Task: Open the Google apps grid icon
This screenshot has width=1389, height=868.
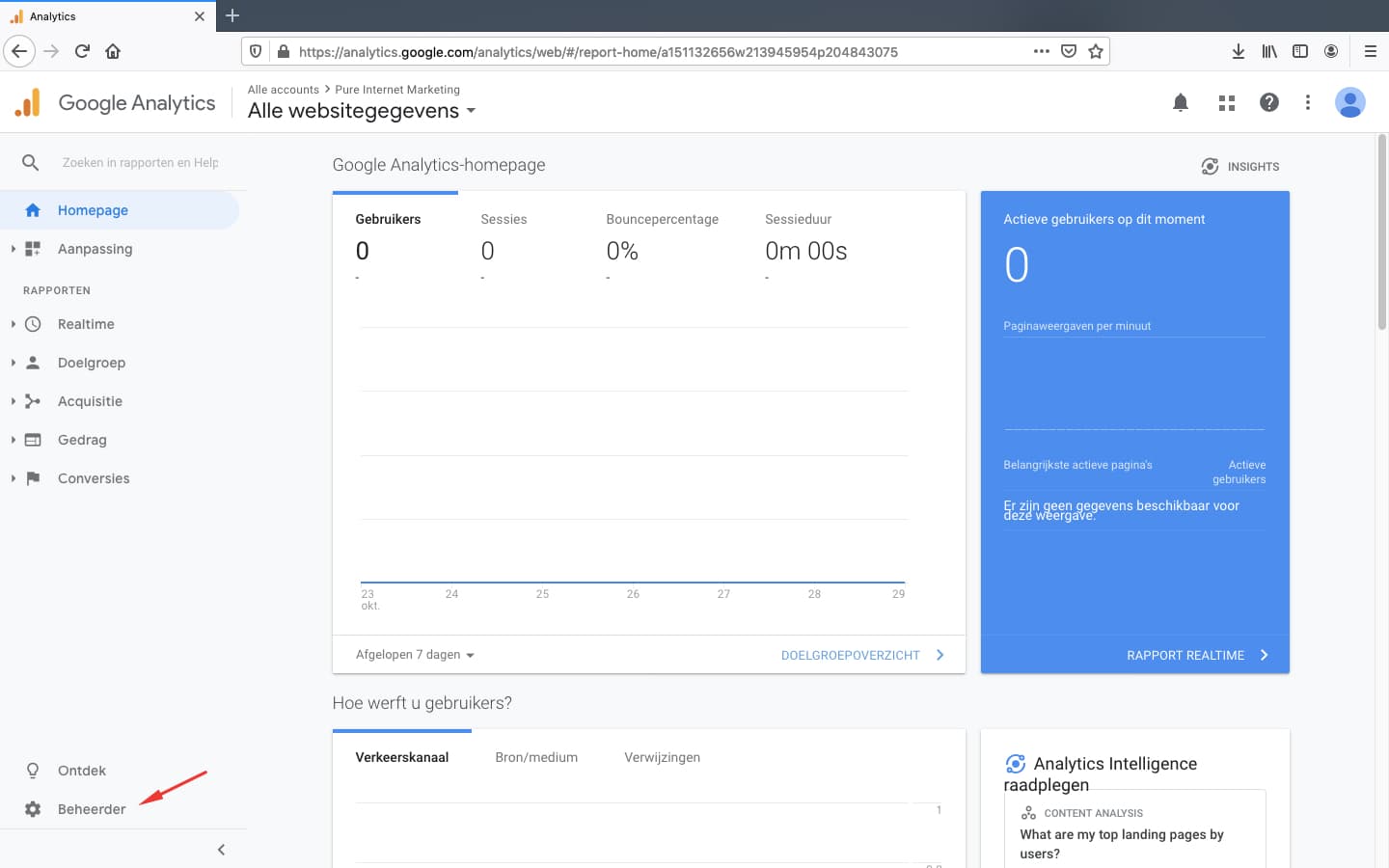Action: (x=1227, y=102)
